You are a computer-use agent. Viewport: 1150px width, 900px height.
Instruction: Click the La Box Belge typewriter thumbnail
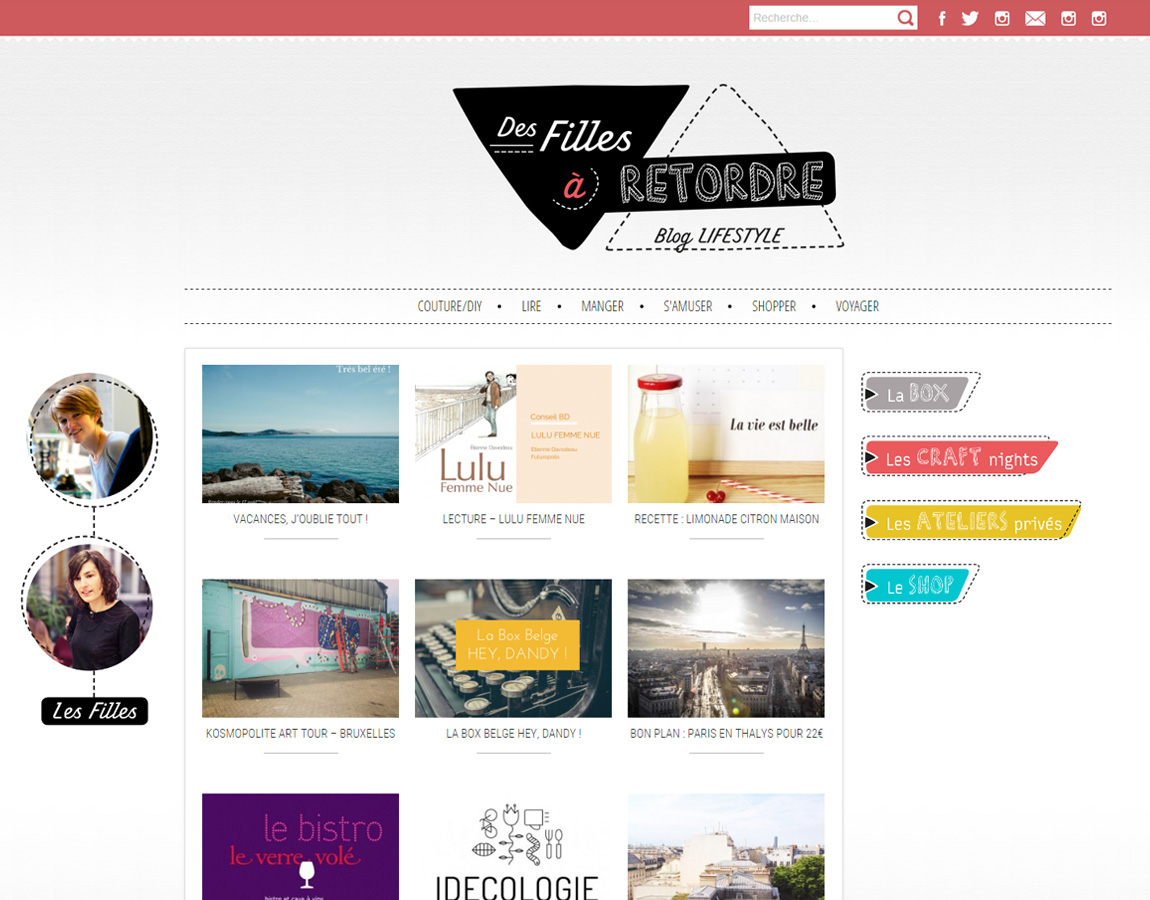click(513, 648)
